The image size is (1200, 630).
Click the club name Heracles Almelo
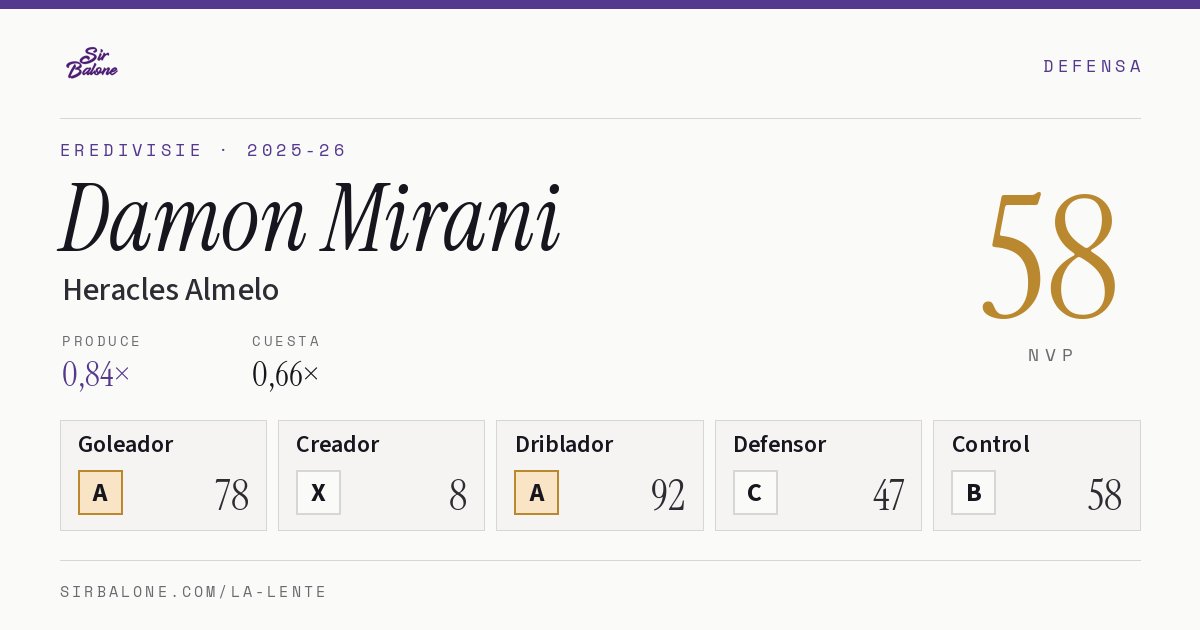[171, 290]
